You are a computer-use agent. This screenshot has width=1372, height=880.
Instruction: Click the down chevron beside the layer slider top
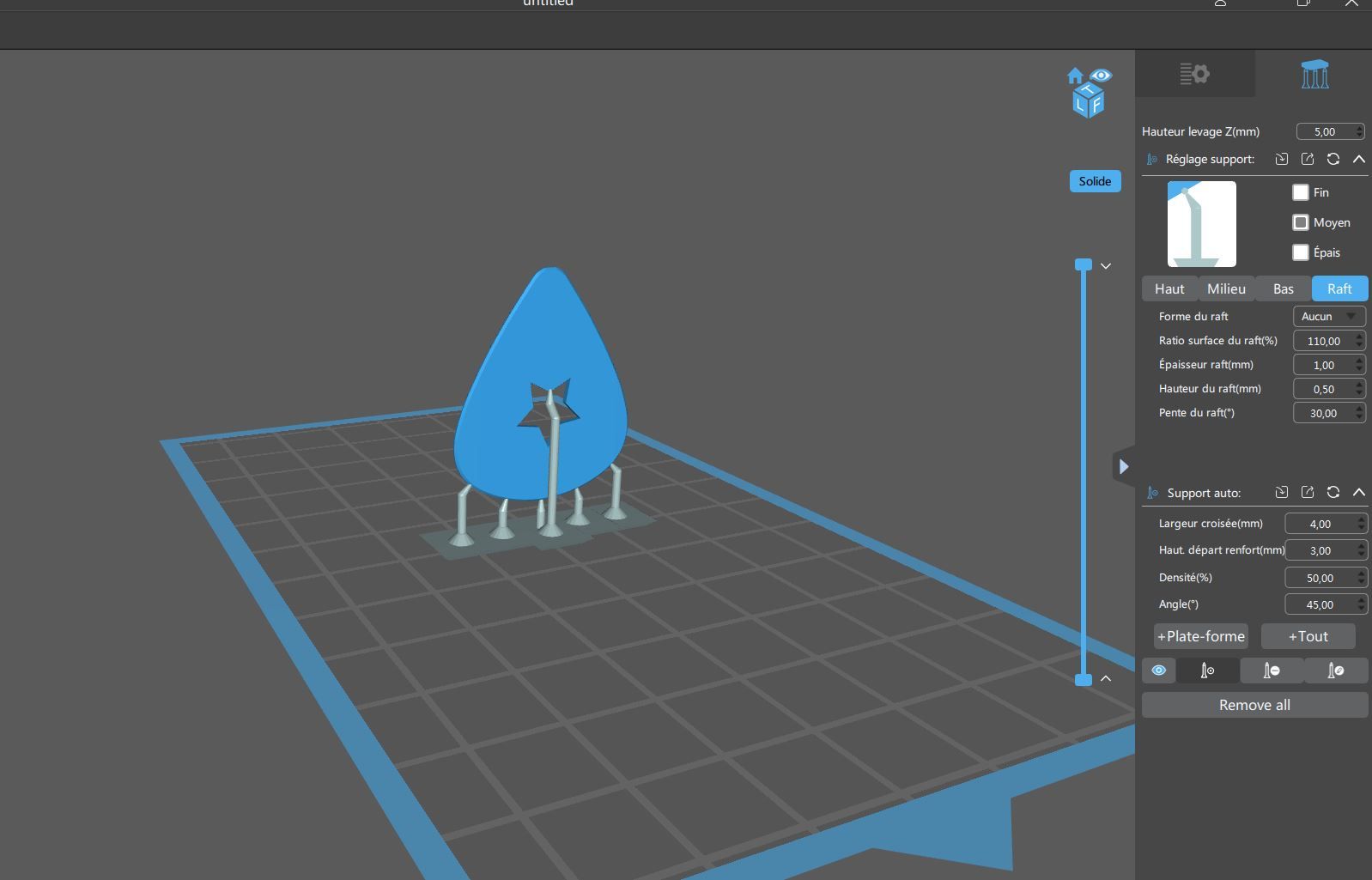[x=1106, y=266]
